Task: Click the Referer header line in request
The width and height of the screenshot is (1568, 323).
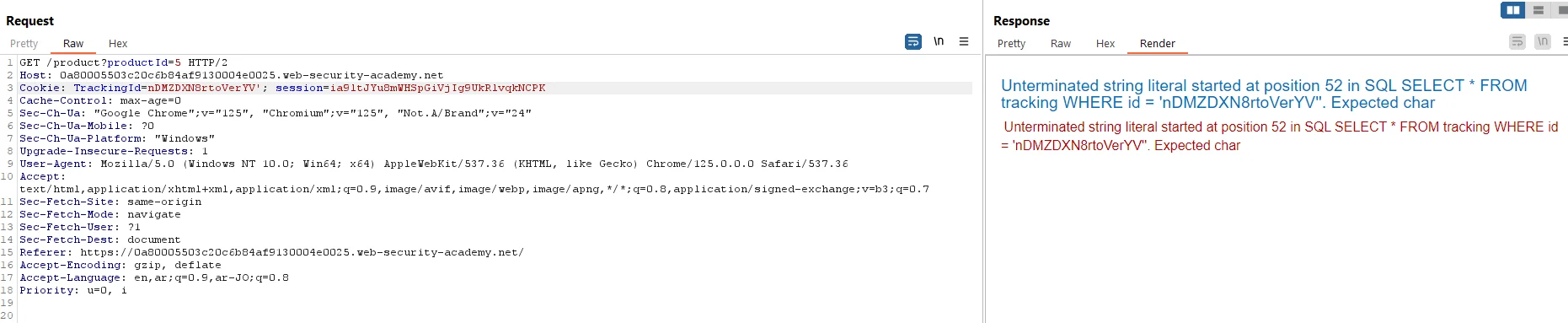Action: 271,252
